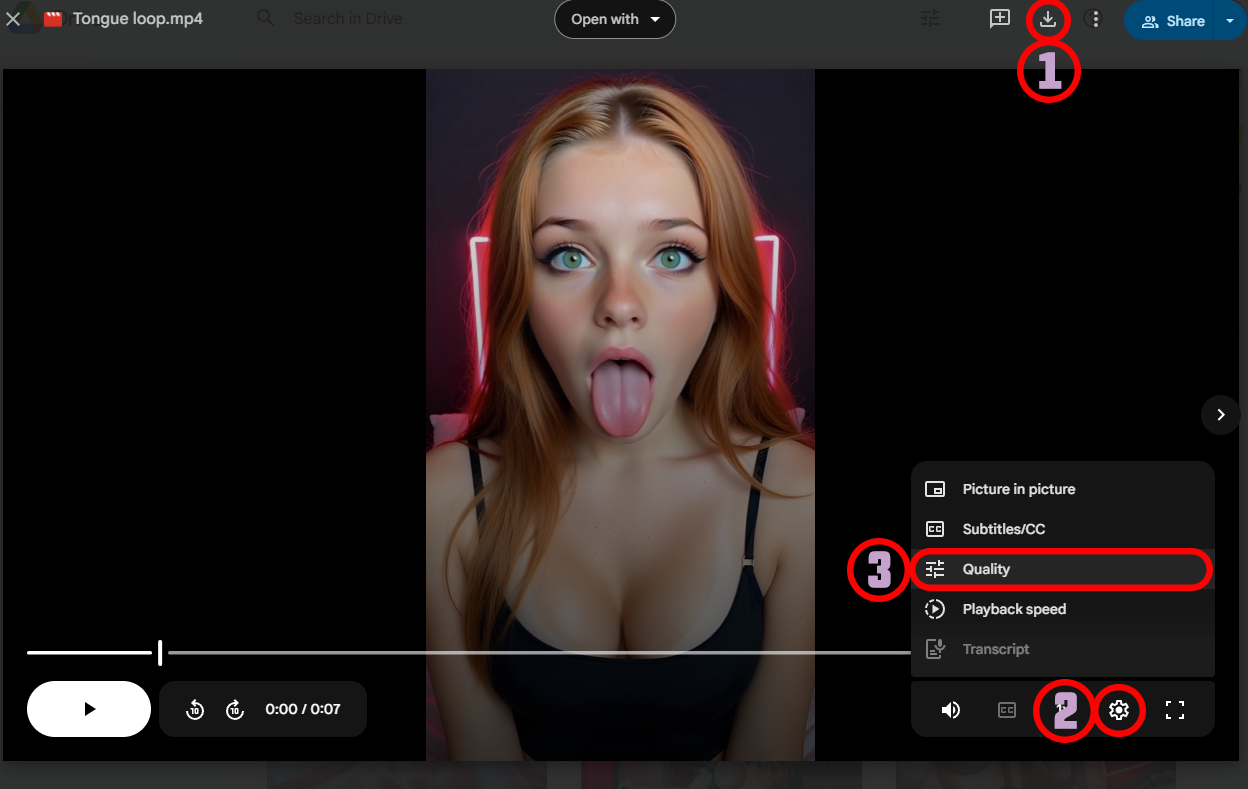
Task: Click the video progress bar
Action: pyautogui.click(x=469, y=653)
